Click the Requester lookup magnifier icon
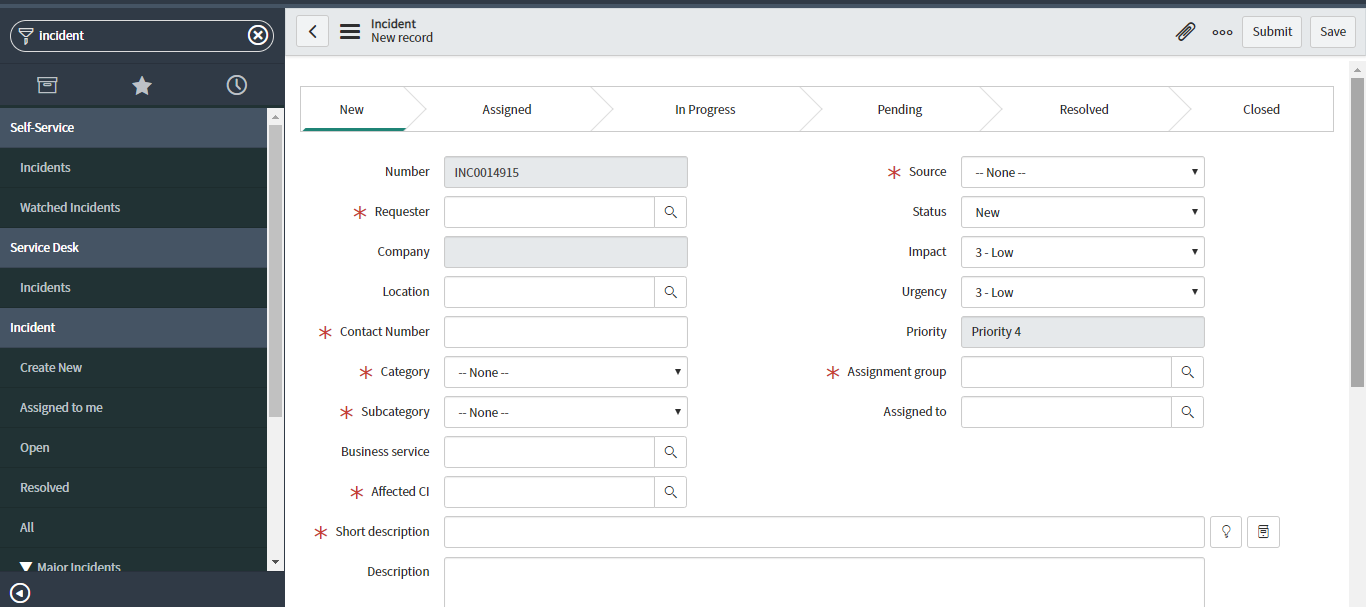 [x=671, y=212]
